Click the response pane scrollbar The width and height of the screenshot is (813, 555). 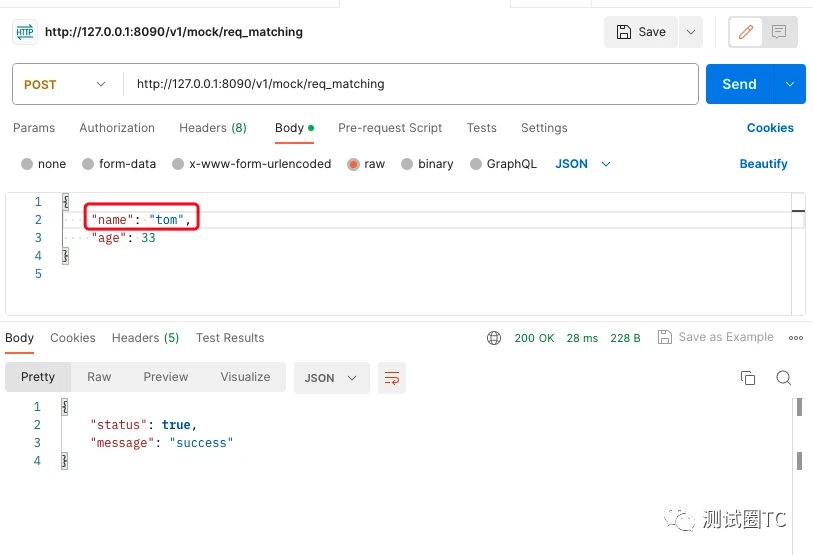coord(800,435)
